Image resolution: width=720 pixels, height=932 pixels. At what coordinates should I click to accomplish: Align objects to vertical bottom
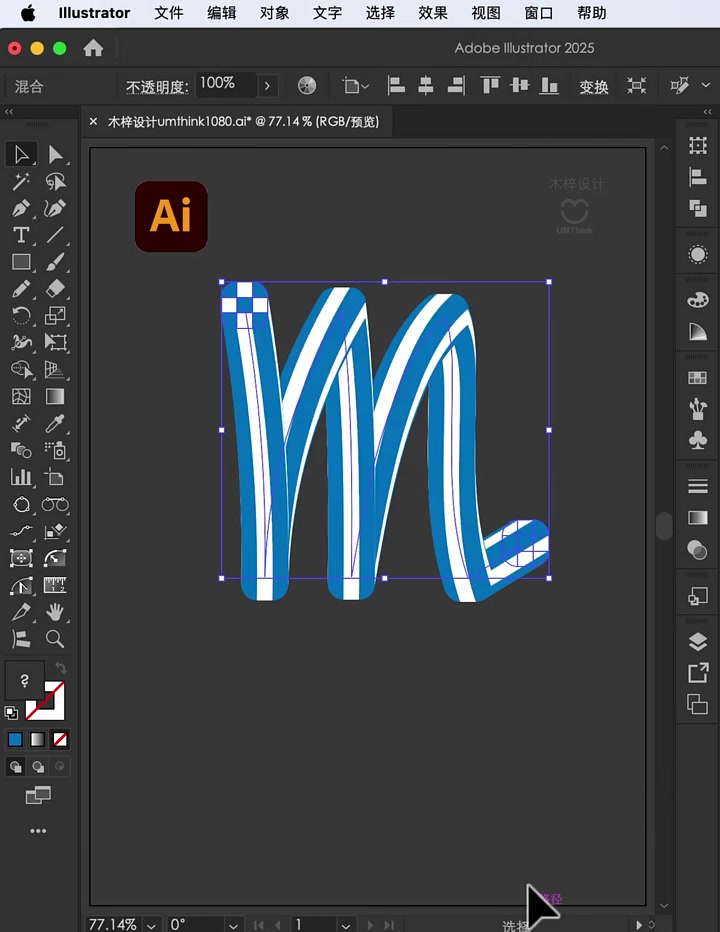549,86
